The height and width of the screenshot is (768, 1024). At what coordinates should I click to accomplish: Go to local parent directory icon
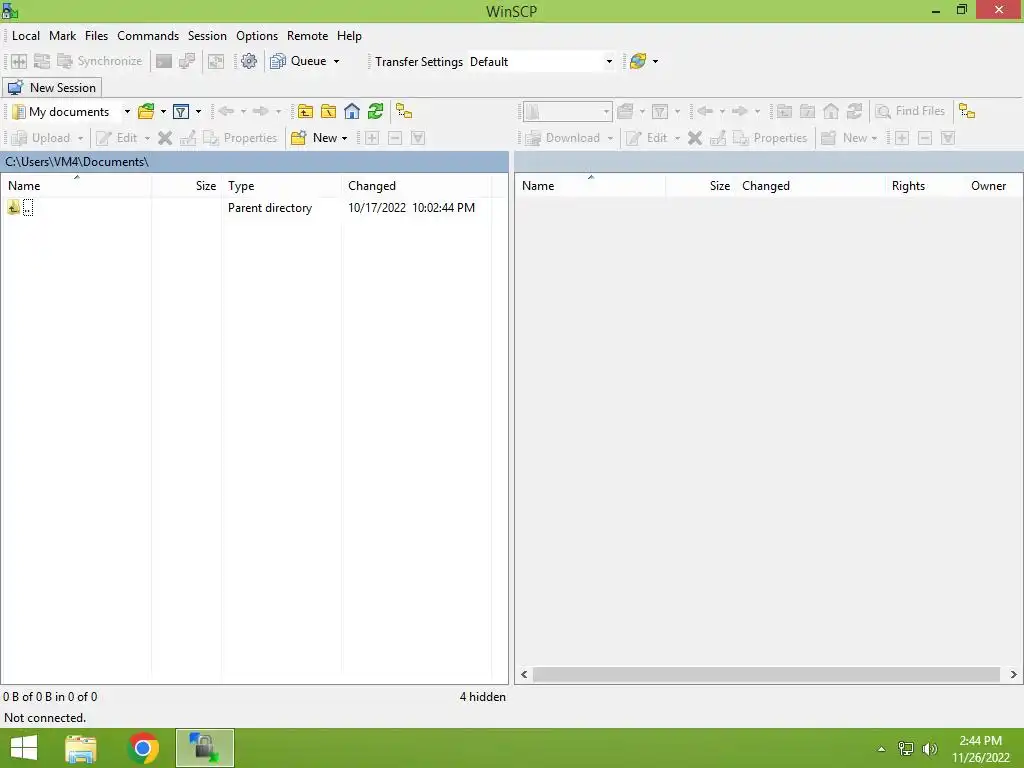tap(305, 112)
